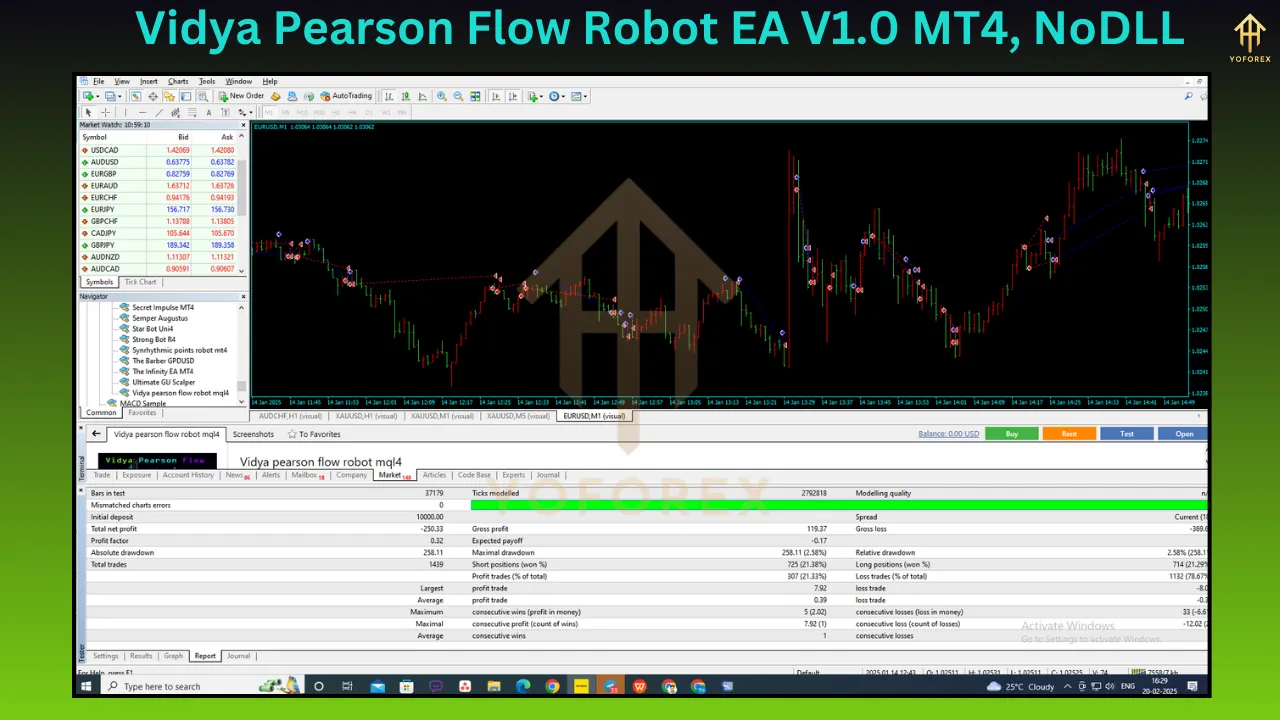Toggle the Strategy Tester icon
Viewport: 1280px width, 720px height.
[202, 96]
